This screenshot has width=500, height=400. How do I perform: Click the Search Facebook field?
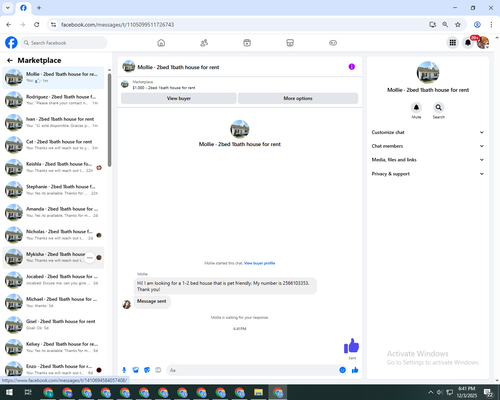pyautogui.click(x=64, y=43)
